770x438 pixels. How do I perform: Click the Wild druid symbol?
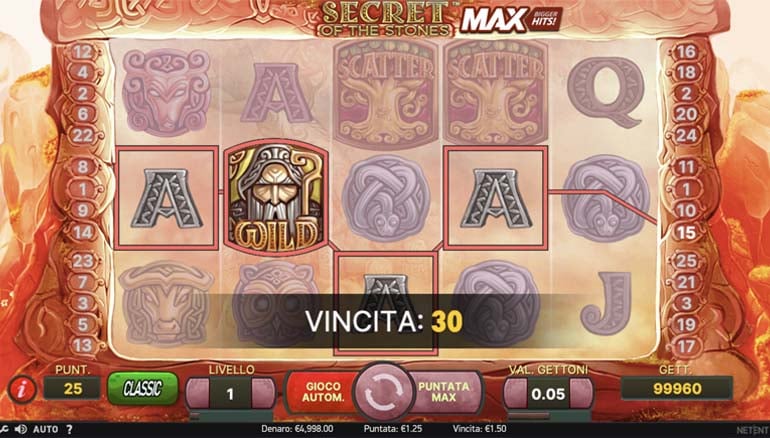click(276, 198)
